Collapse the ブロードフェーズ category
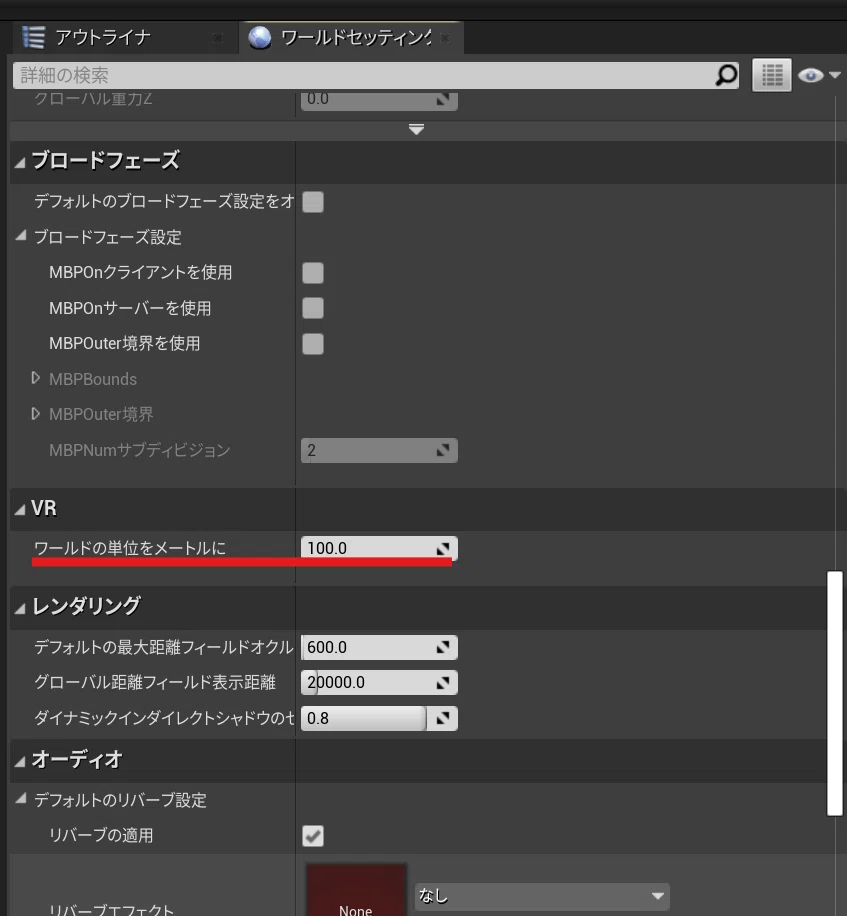Image resolution: width=847 pixels, height=916 pixels. click(x=20, y=162)
